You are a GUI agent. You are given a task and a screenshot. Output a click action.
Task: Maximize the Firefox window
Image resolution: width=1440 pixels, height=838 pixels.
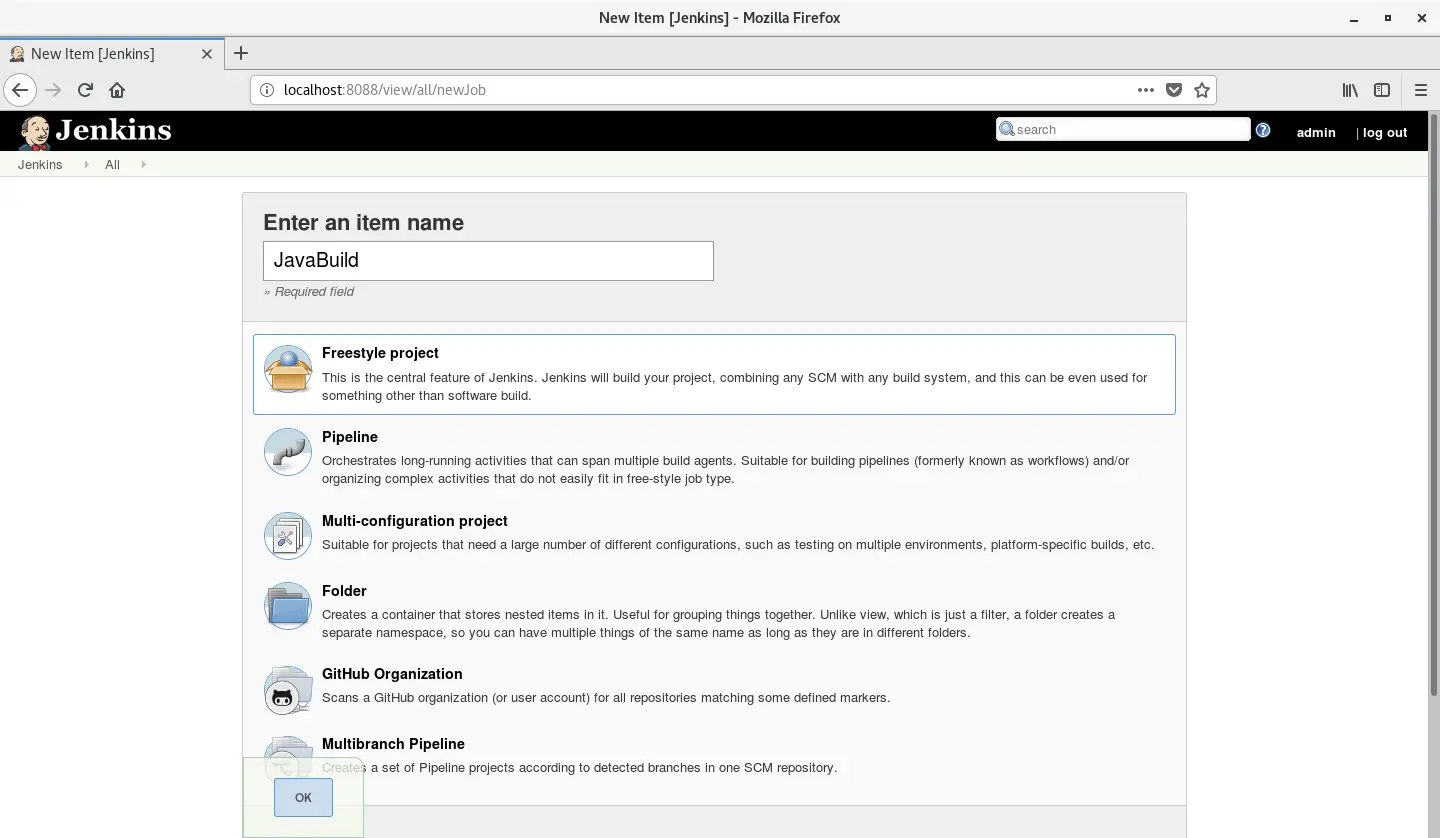[x=1388, y=18]
